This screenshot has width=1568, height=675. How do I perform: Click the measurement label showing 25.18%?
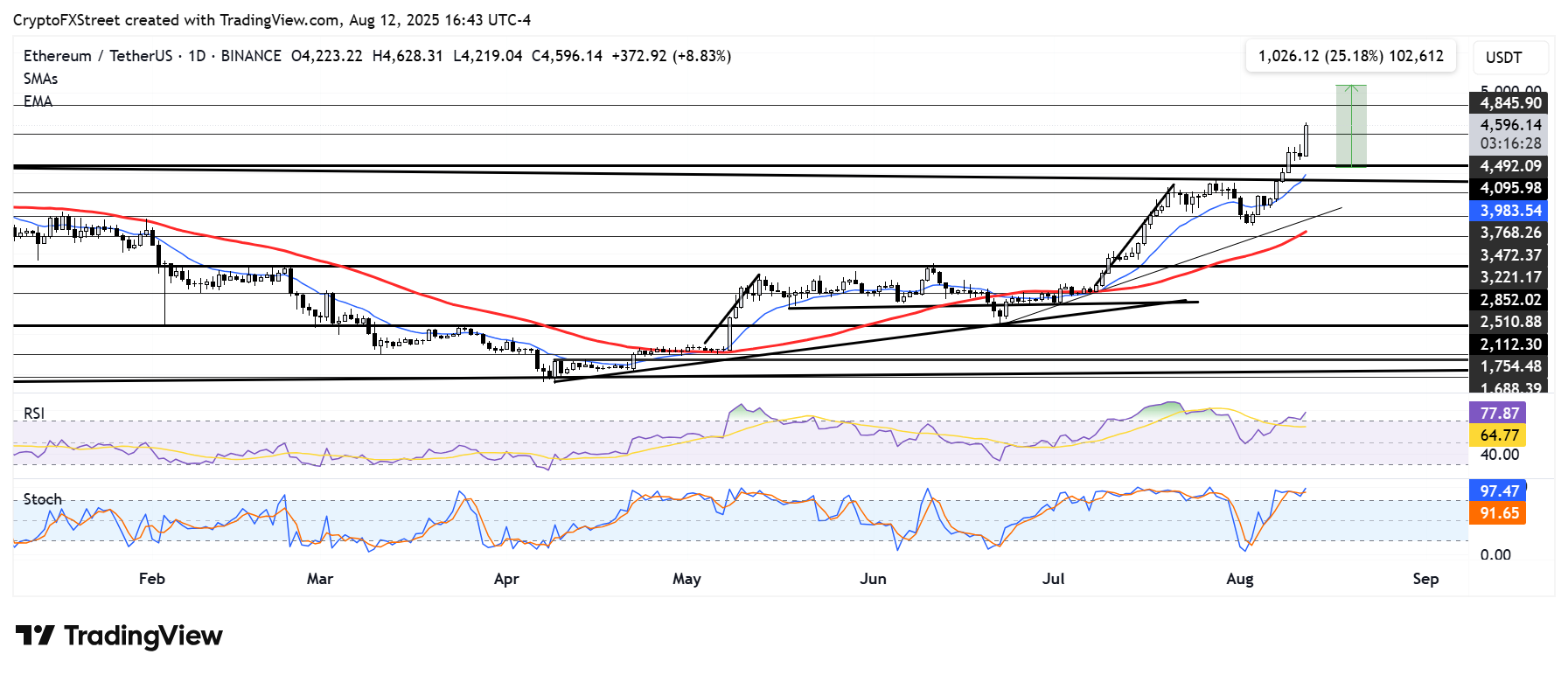pyautogui.click(x=1350, y=56)
